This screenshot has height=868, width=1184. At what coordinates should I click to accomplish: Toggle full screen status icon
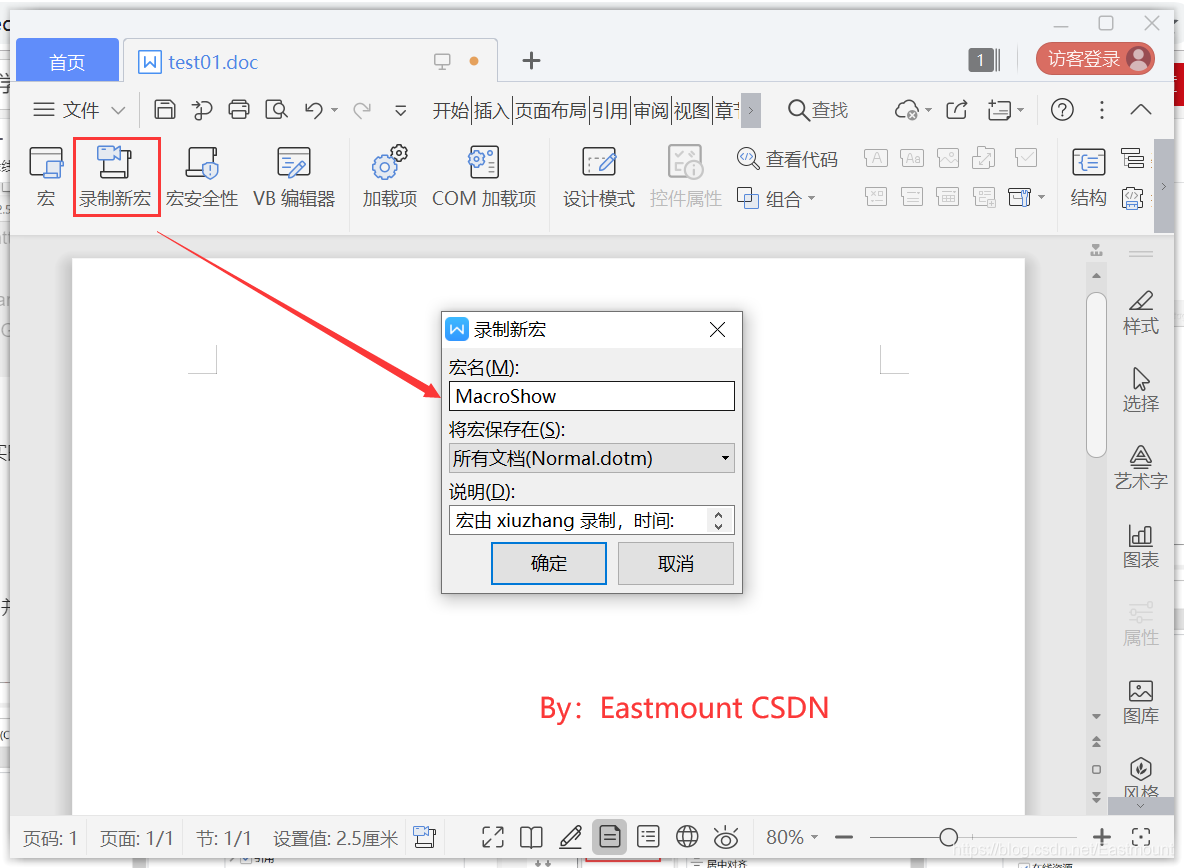tap(492, 837)
